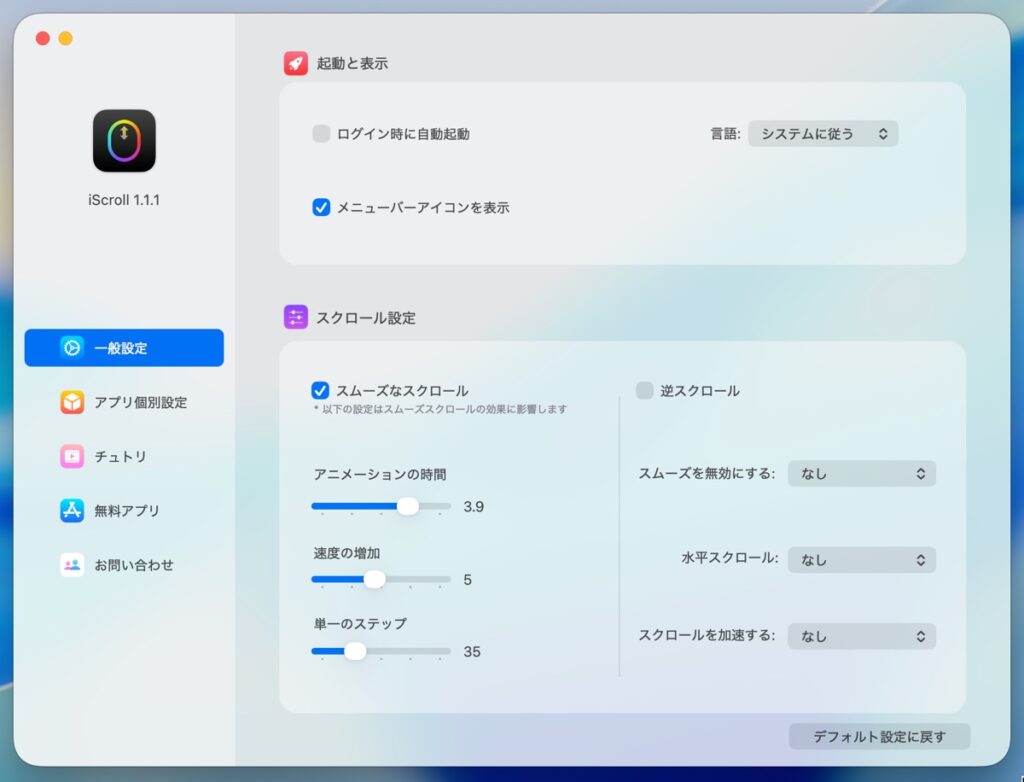Click the pink video icon for チュトリ
This screenshot has height=782, width=1024.
(72, 456)
